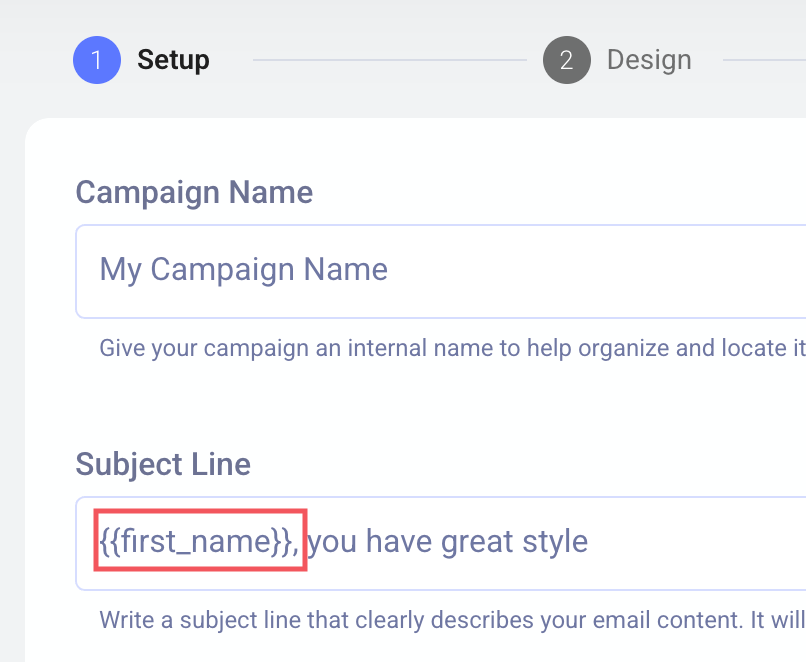
Task: Click the "Subject Line" field heading
Action: (163, 464)
